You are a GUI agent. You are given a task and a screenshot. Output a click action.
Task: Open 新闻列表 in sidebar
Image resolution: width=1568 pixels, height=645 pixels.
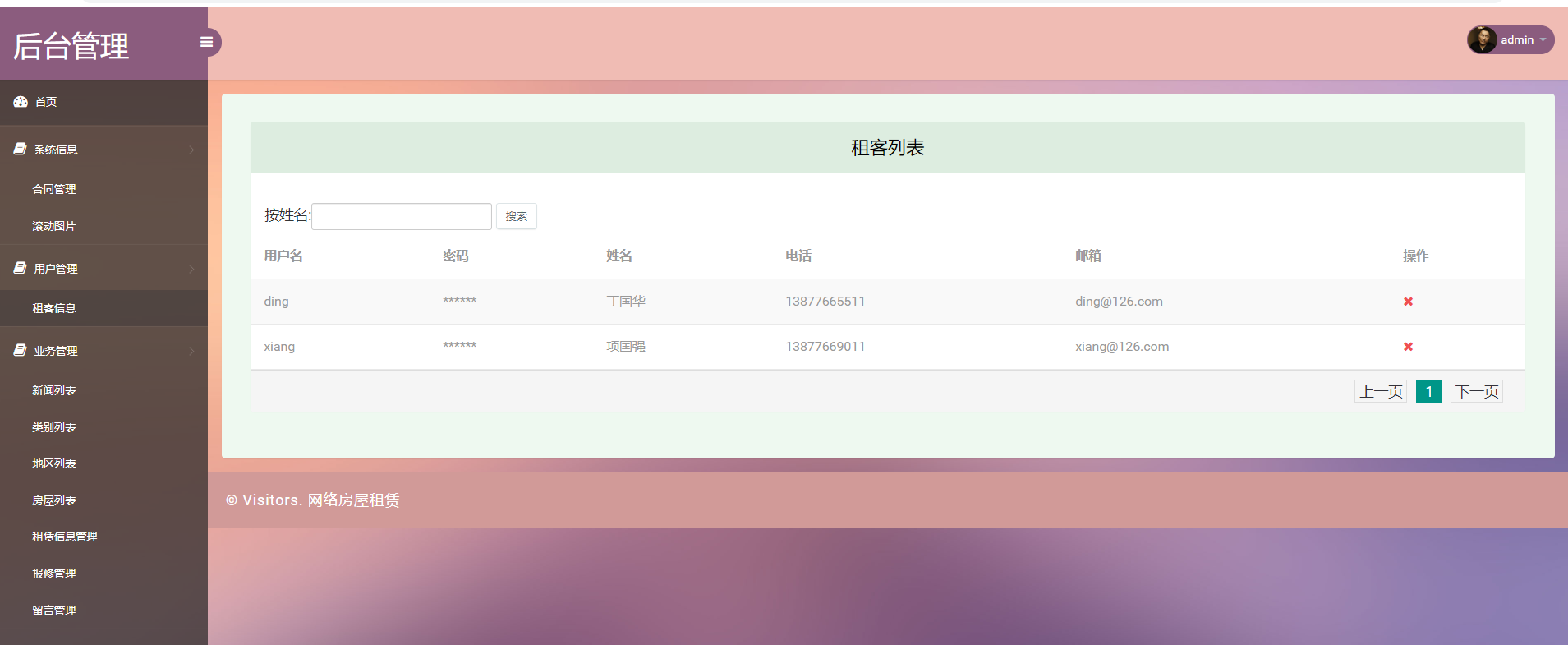pyautogui.click(x=54, y=390)
